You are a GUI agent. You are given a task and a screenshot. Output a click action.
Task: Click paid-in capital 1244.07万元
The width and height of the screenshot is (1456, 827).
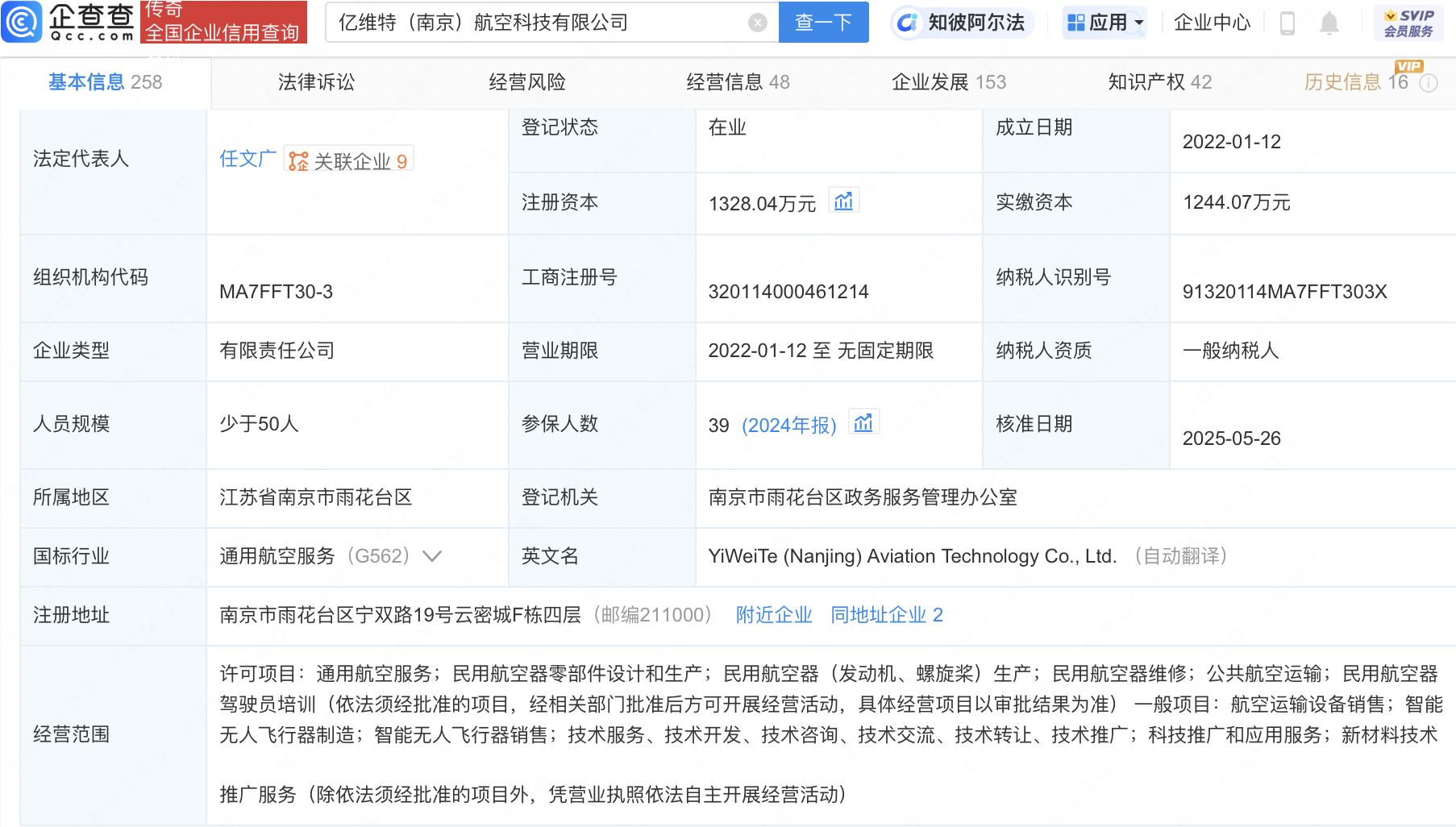(x=1236, y=202)
